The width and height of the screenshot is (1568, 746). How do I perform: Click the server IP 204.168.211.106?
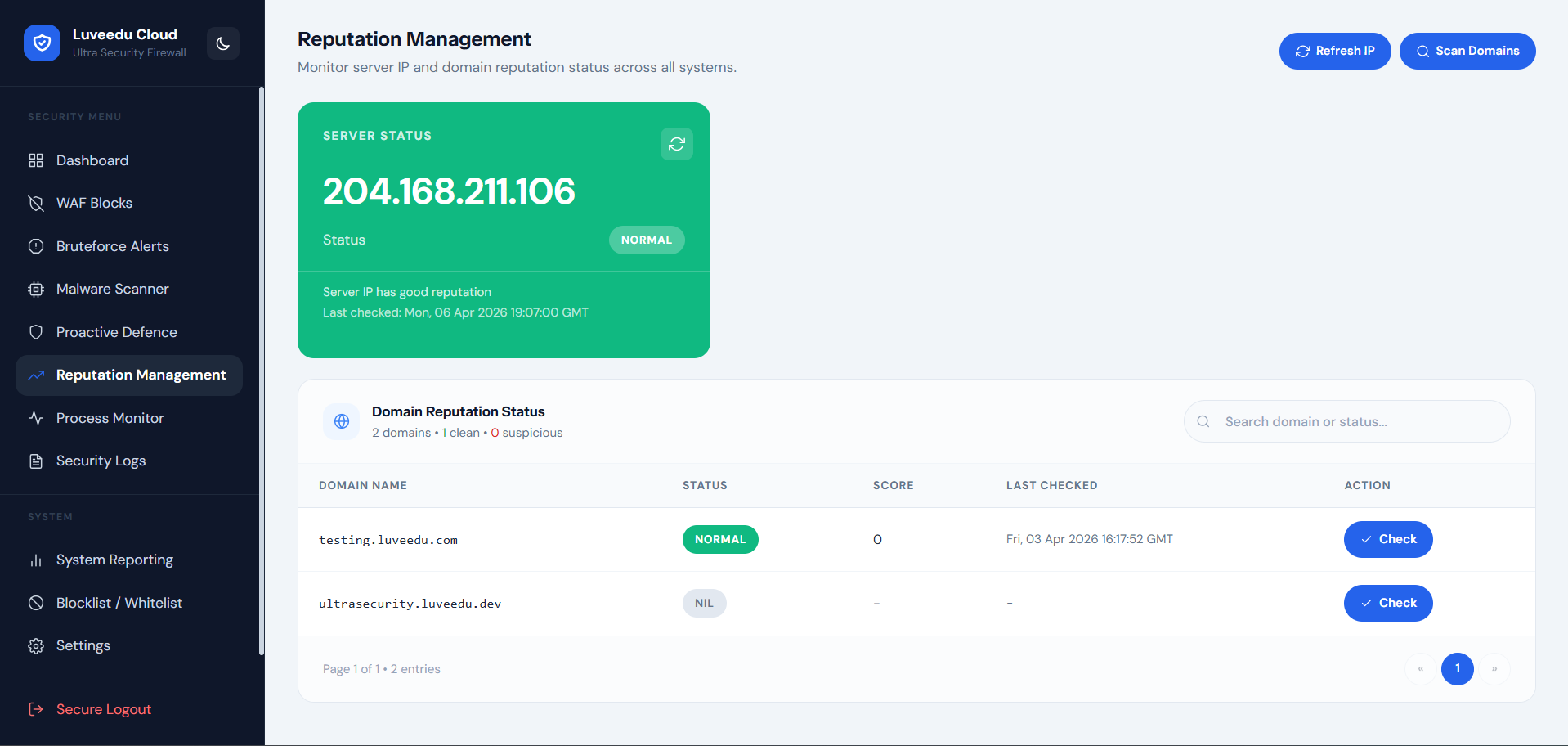click(449, 191)
